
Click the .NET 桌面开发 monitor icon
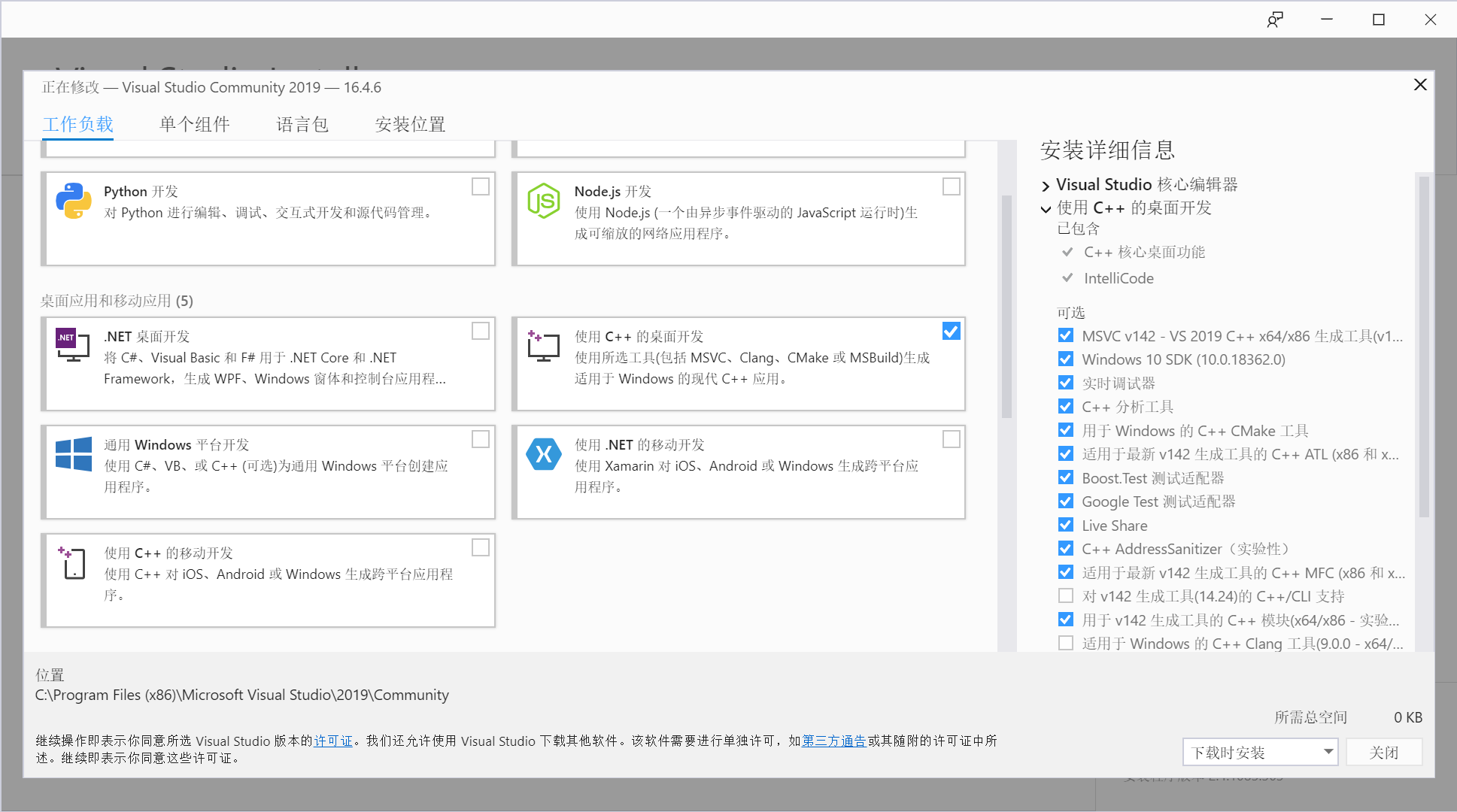72,345
